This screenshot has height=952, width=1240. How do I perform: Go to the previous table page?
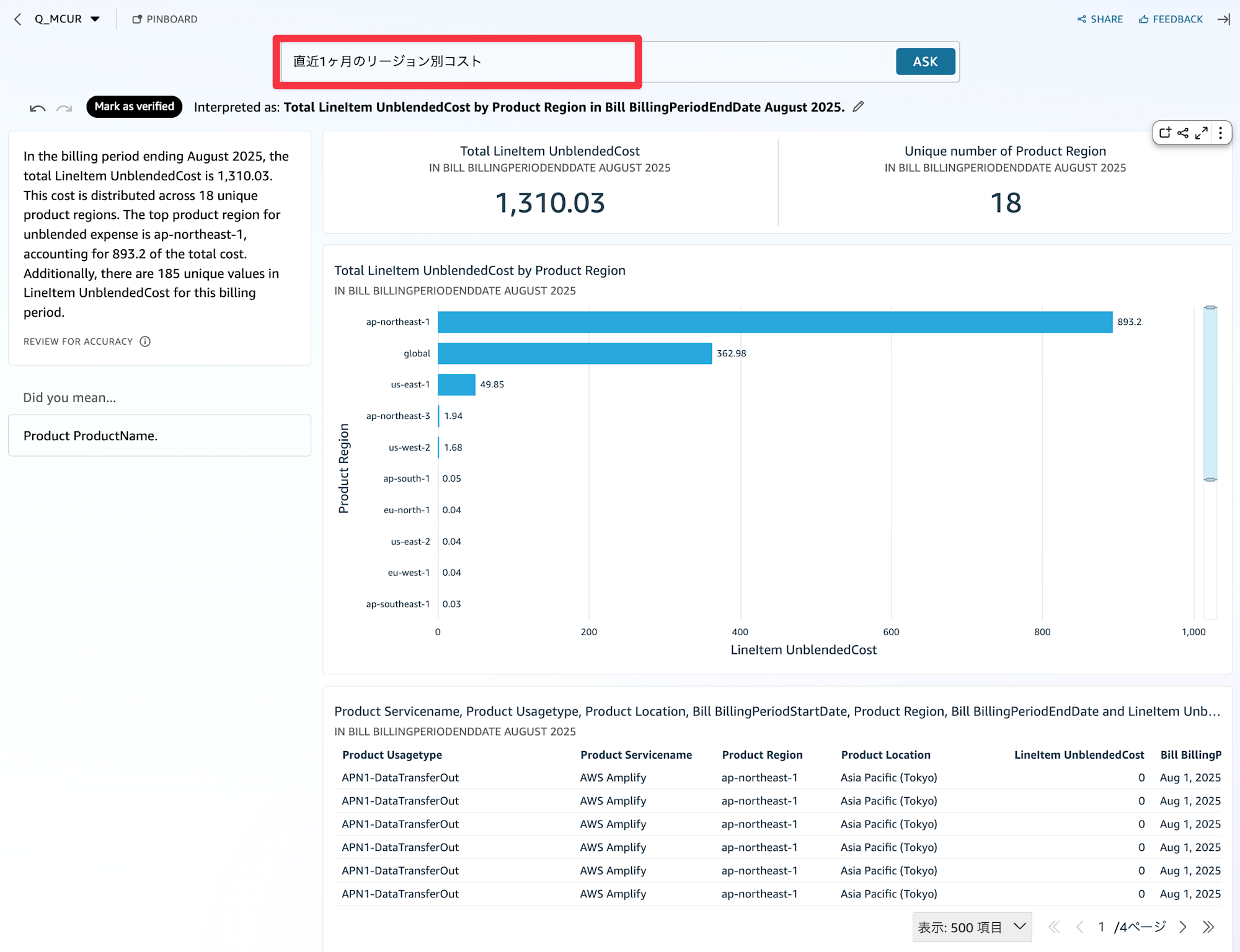[1079, 927]
